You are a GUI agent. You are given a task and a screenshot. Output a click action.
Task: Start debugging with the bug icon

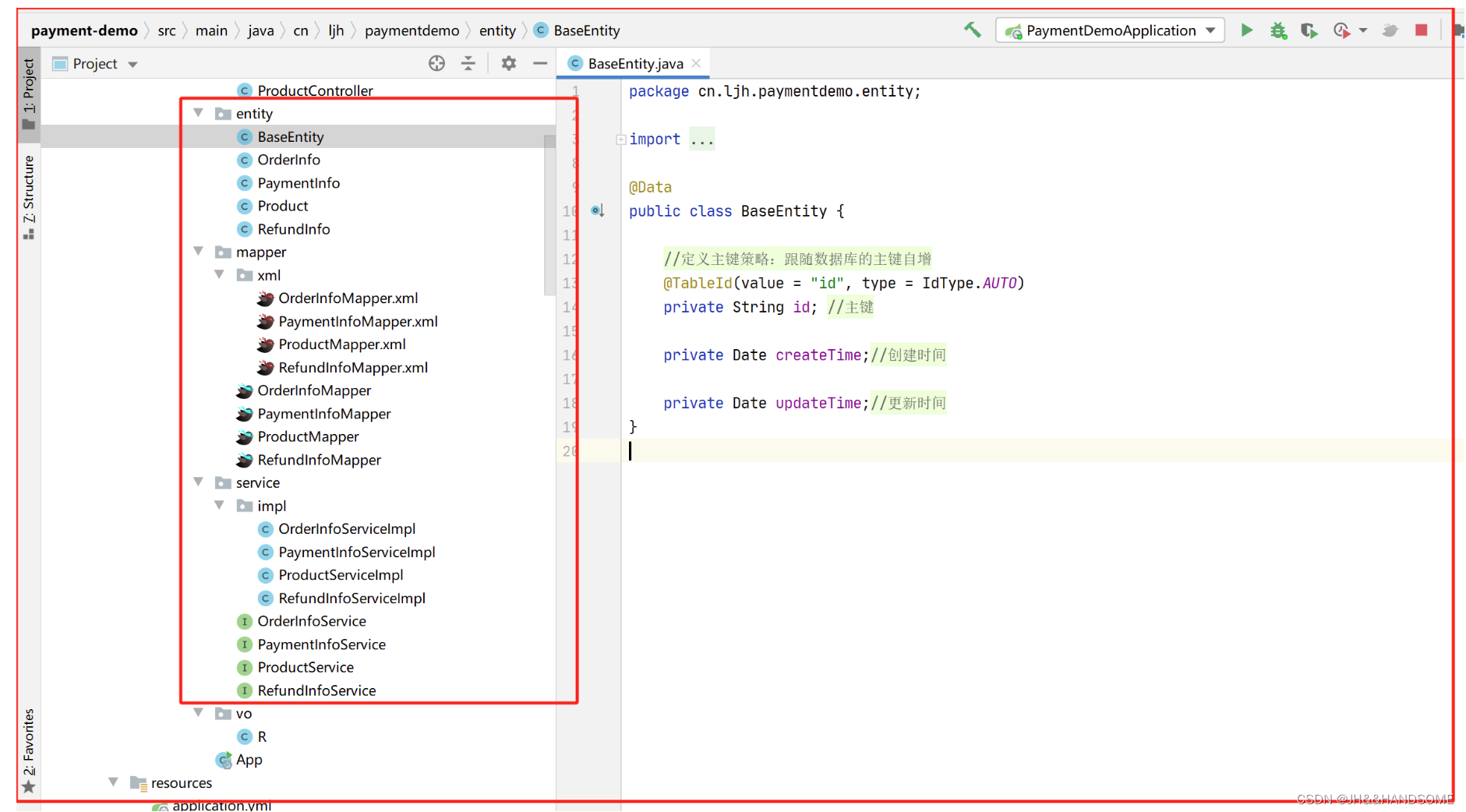(1278, 30)
